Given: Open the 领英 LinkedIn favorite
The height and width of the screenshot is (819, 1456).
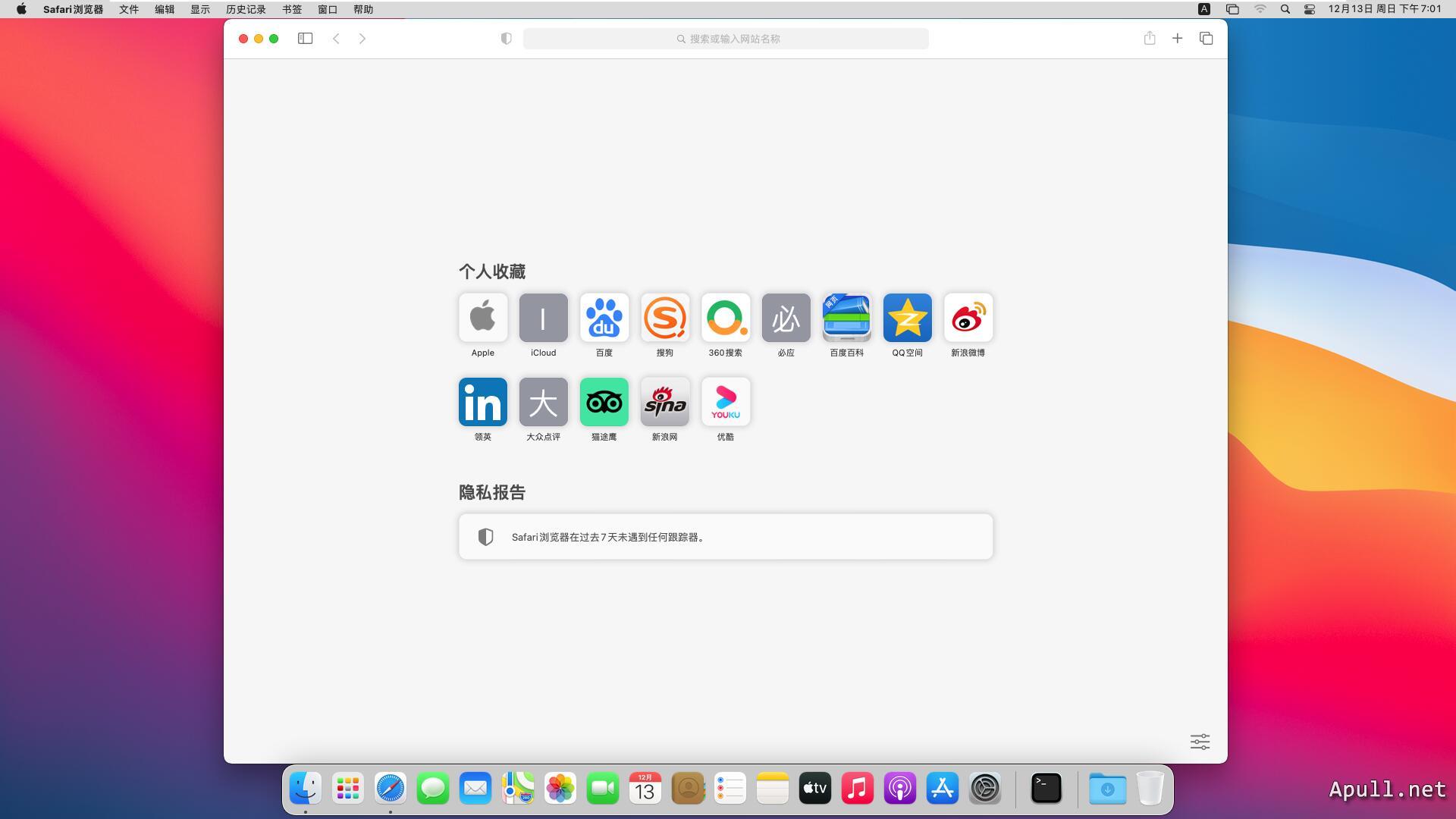Looking at the screenshot, I should click(483, 402).
